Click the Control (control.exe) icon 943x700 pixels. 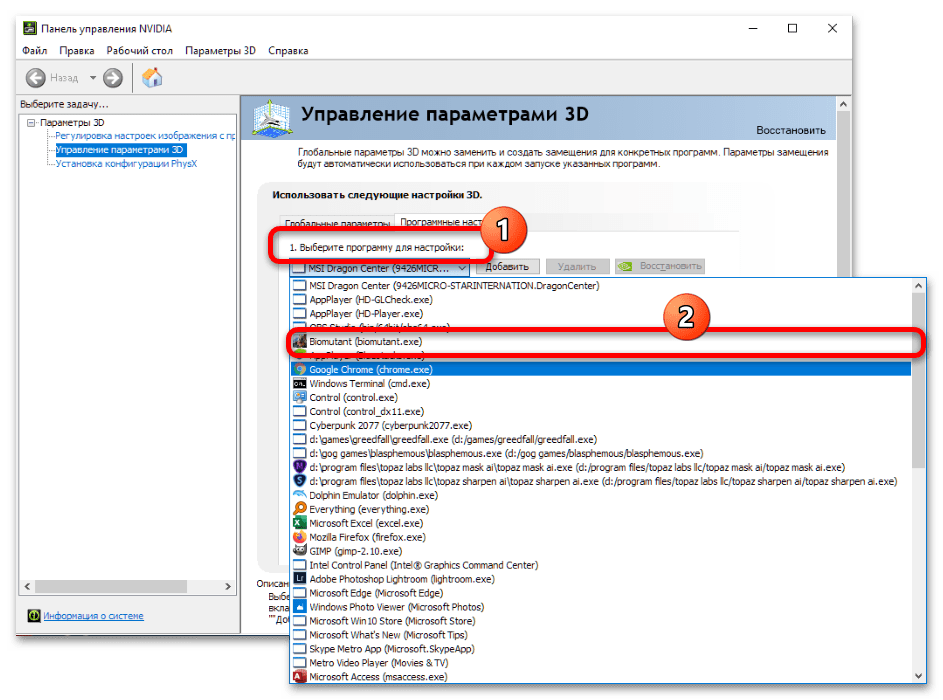299,397
